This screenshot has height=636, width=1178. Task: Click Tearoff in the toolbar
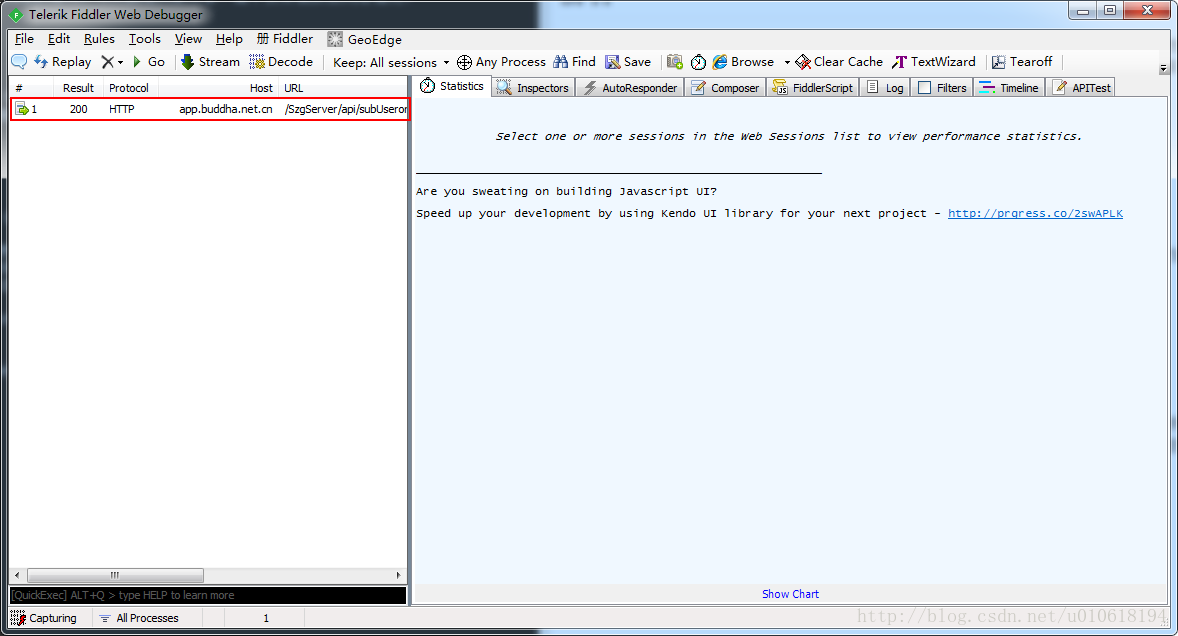click(1022, 62)
